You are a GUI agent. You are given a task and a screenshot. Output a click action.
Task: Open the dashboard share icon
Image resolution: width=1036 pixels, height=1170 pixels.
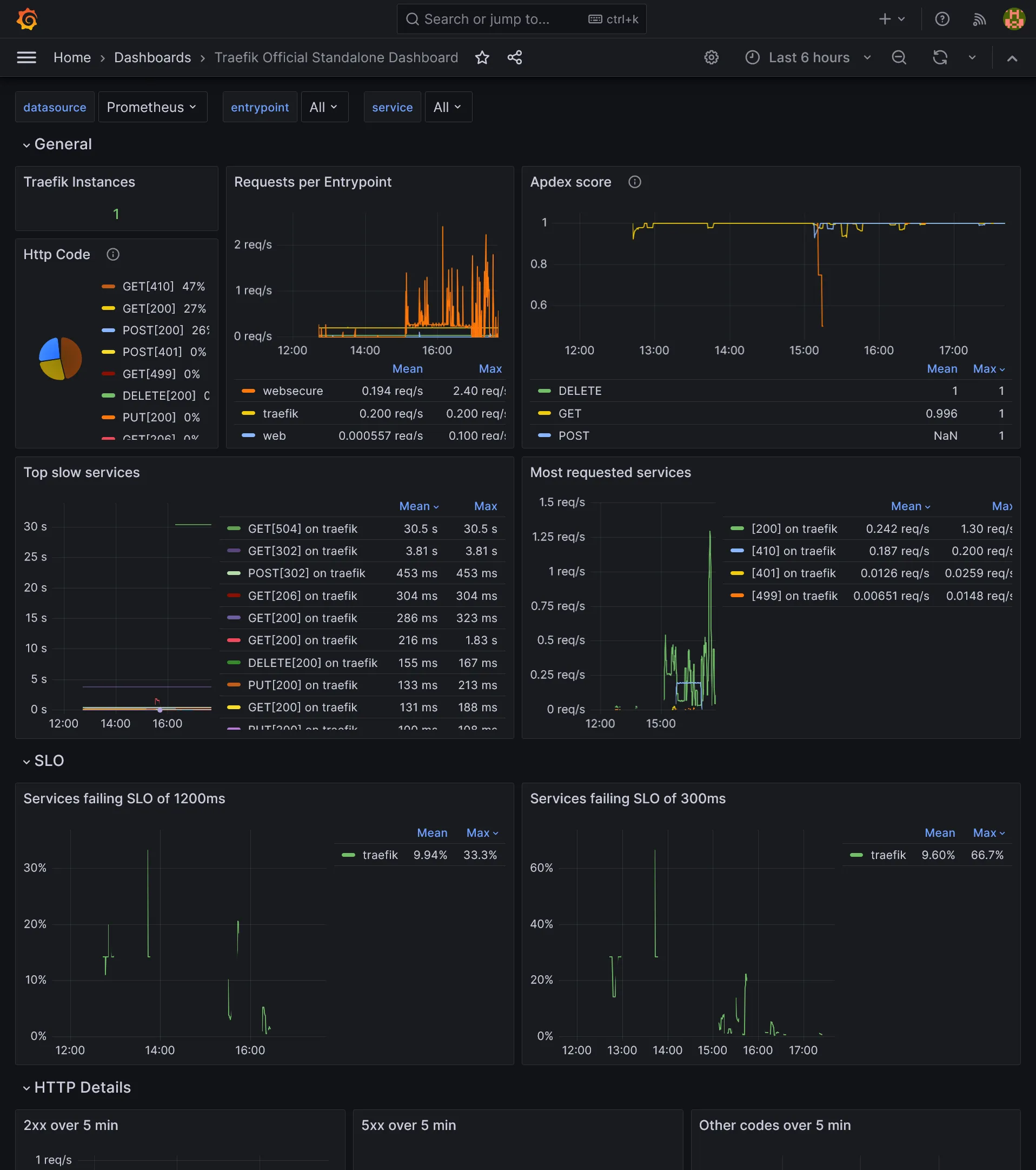tap(514, 57)
